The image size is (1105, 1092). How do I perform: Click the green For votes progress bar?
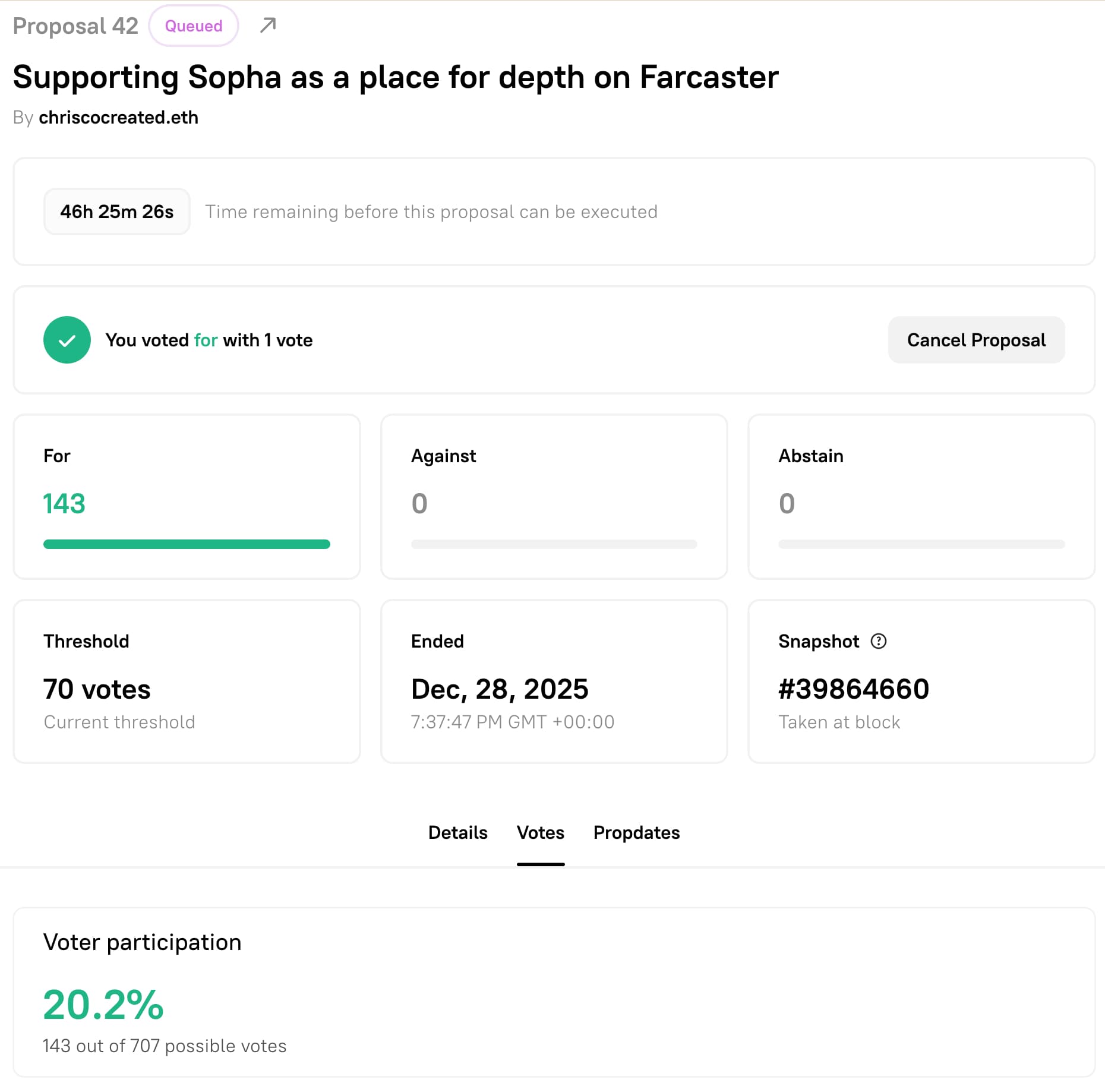pos(187,544)
